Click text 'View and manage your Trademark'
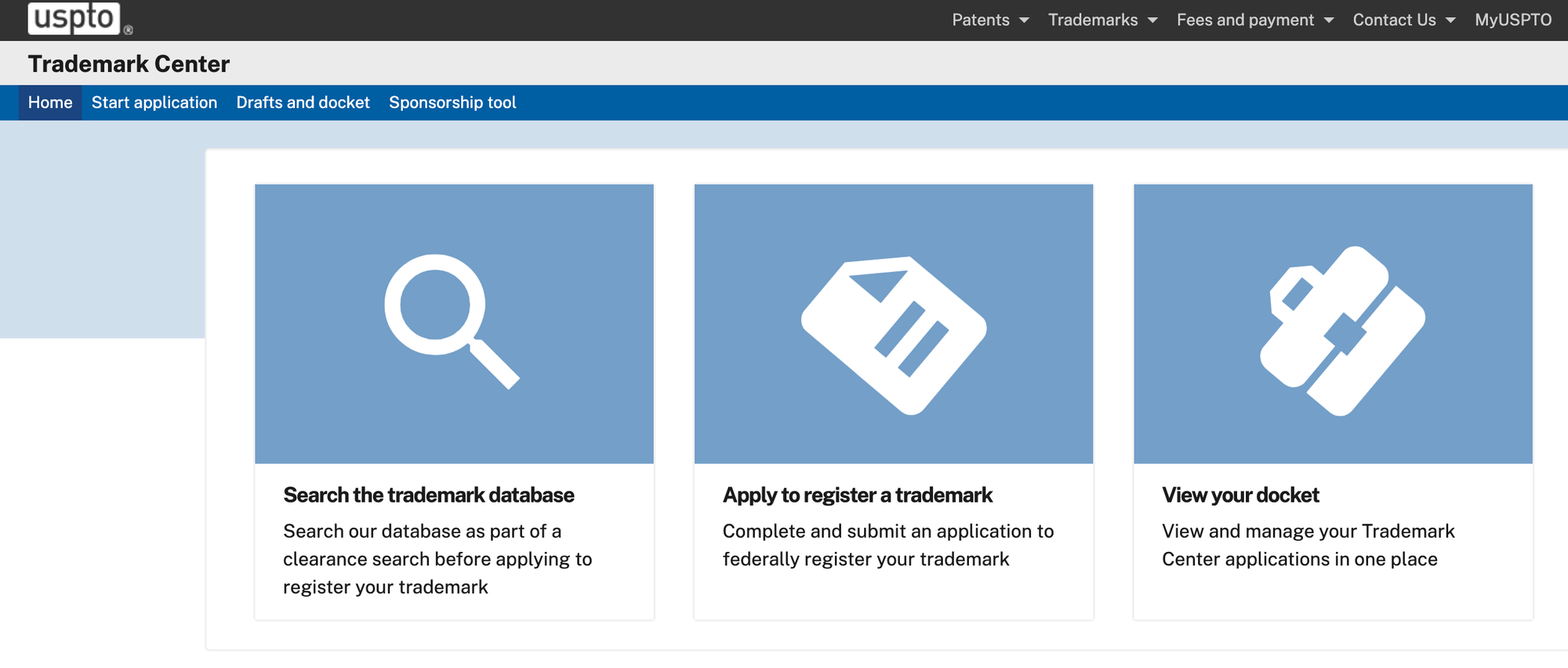Screen dimensions: 1568x668 (1308, 532)
